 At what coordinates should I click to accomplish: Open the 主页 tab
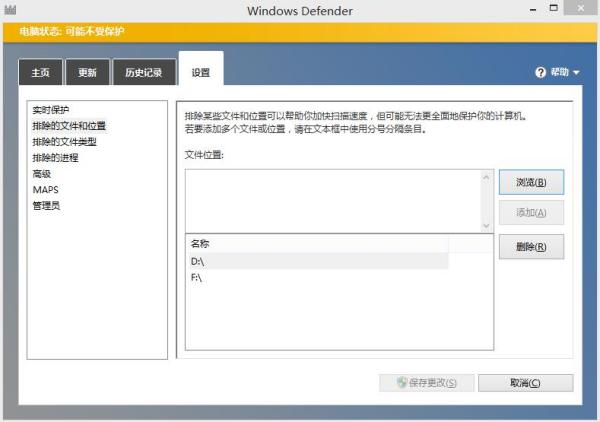point(40,72)
